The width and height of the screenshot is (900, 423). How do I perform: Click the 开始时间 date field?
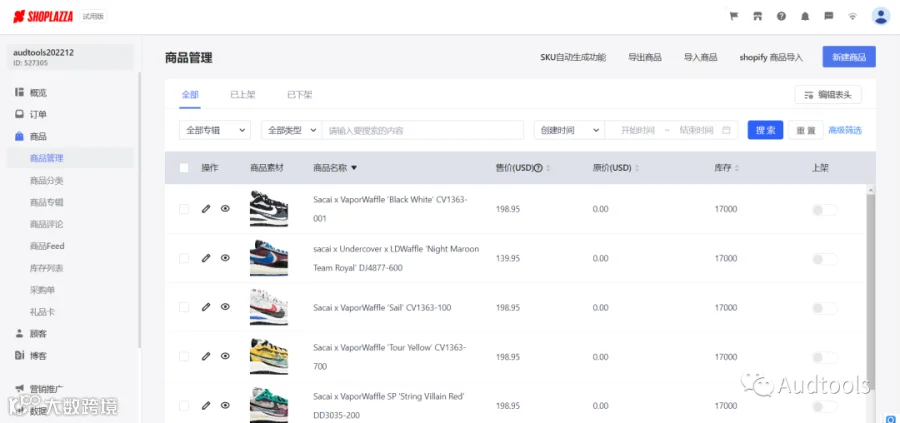(x=637, y=130)
